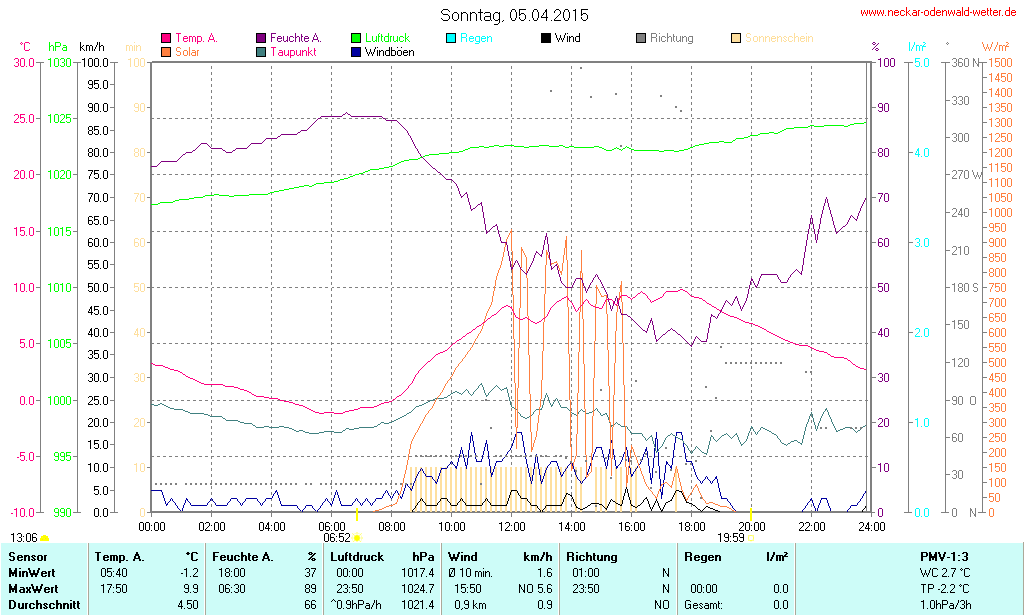1024x615 pixels.
Task: Click the teal Taupunkt legend swatch
Action: click(261, 51)
